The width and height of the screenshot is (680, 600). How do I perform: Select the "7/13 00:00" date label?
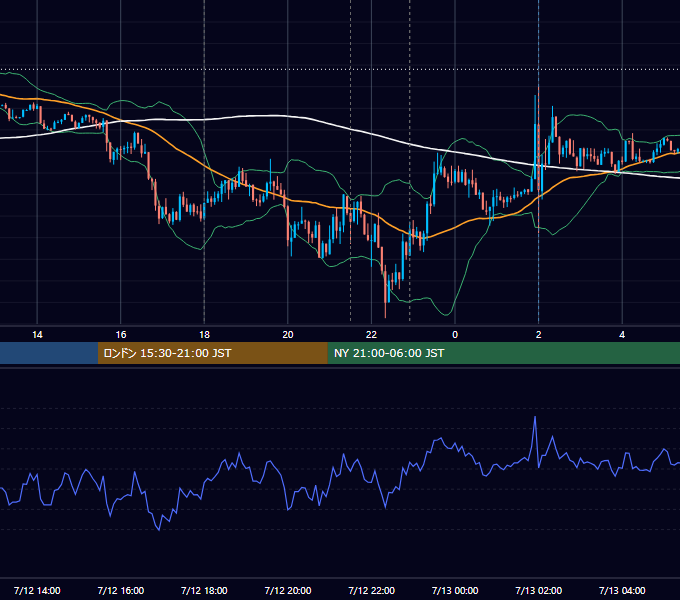(x=455, y=590)
